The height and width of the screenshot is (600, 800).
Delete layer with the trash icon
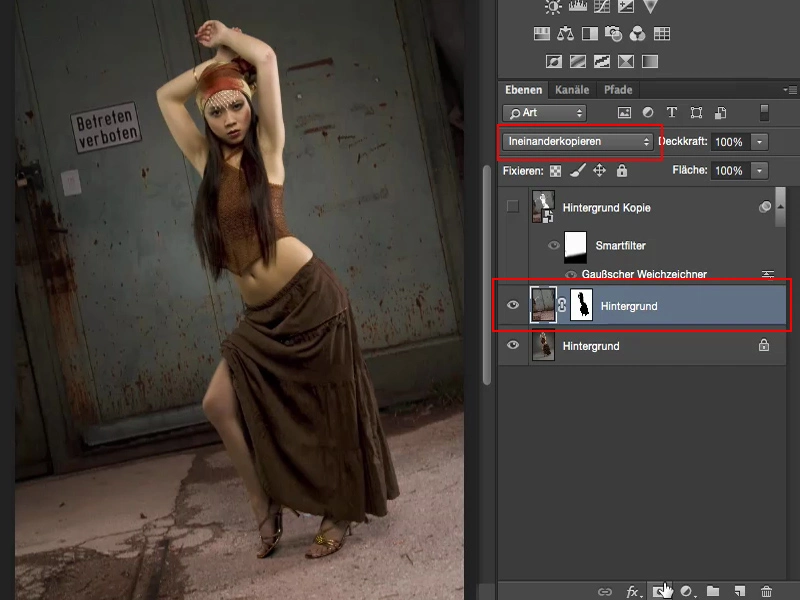tap(766, 591)
